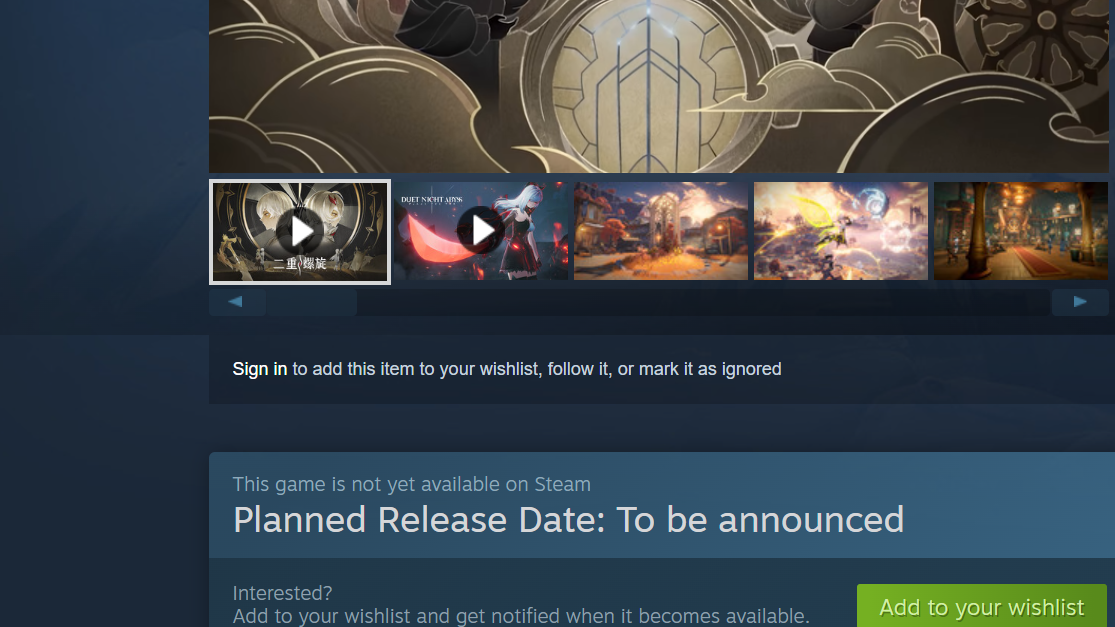Click the right arrow of the thumbnail strip
This screenshot has height=627, width=1115.
click(1079, 302)
